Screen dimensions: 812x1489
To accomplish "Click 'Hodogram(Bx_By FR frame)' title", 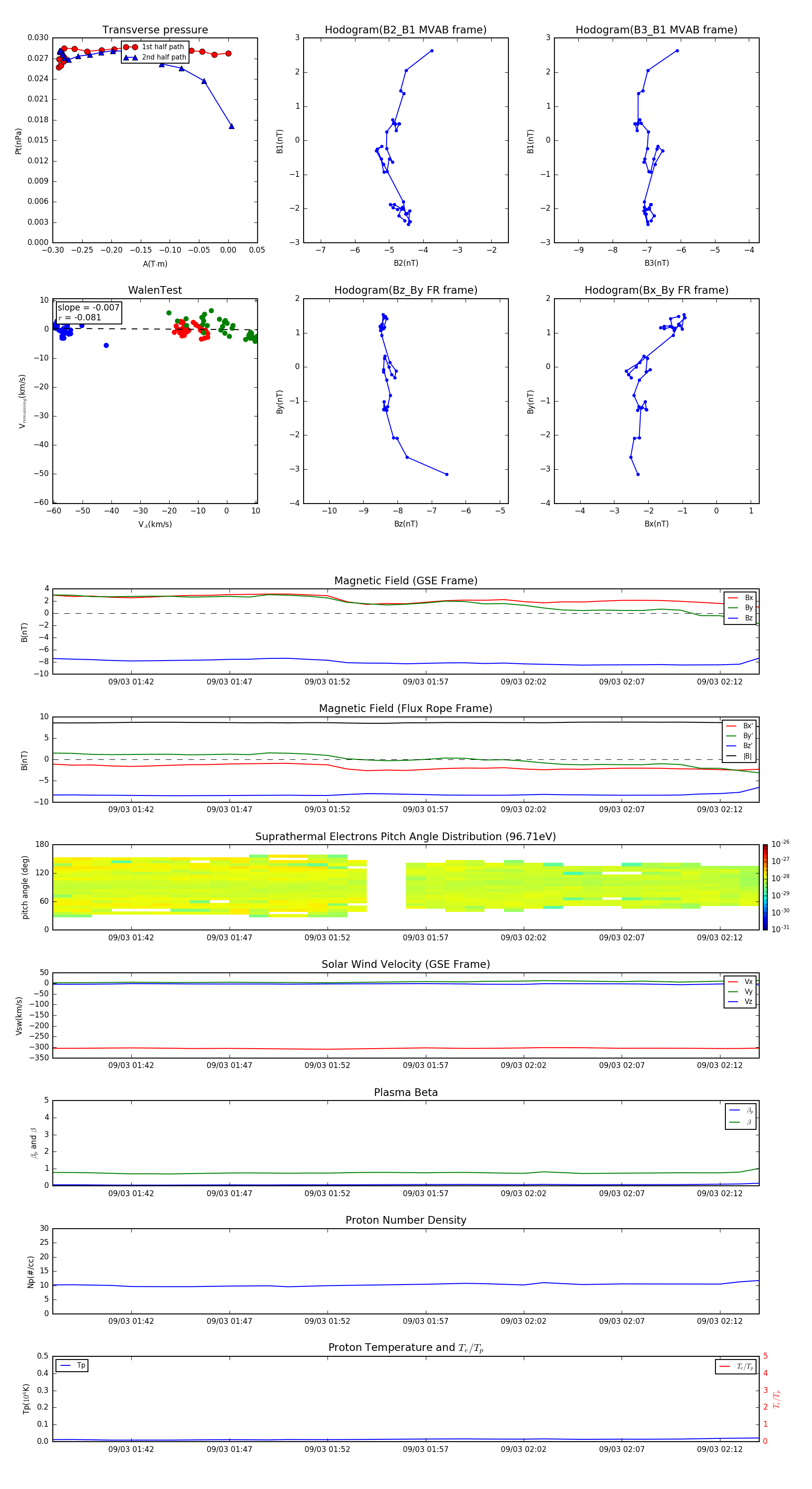I will [x=656, y=290].
